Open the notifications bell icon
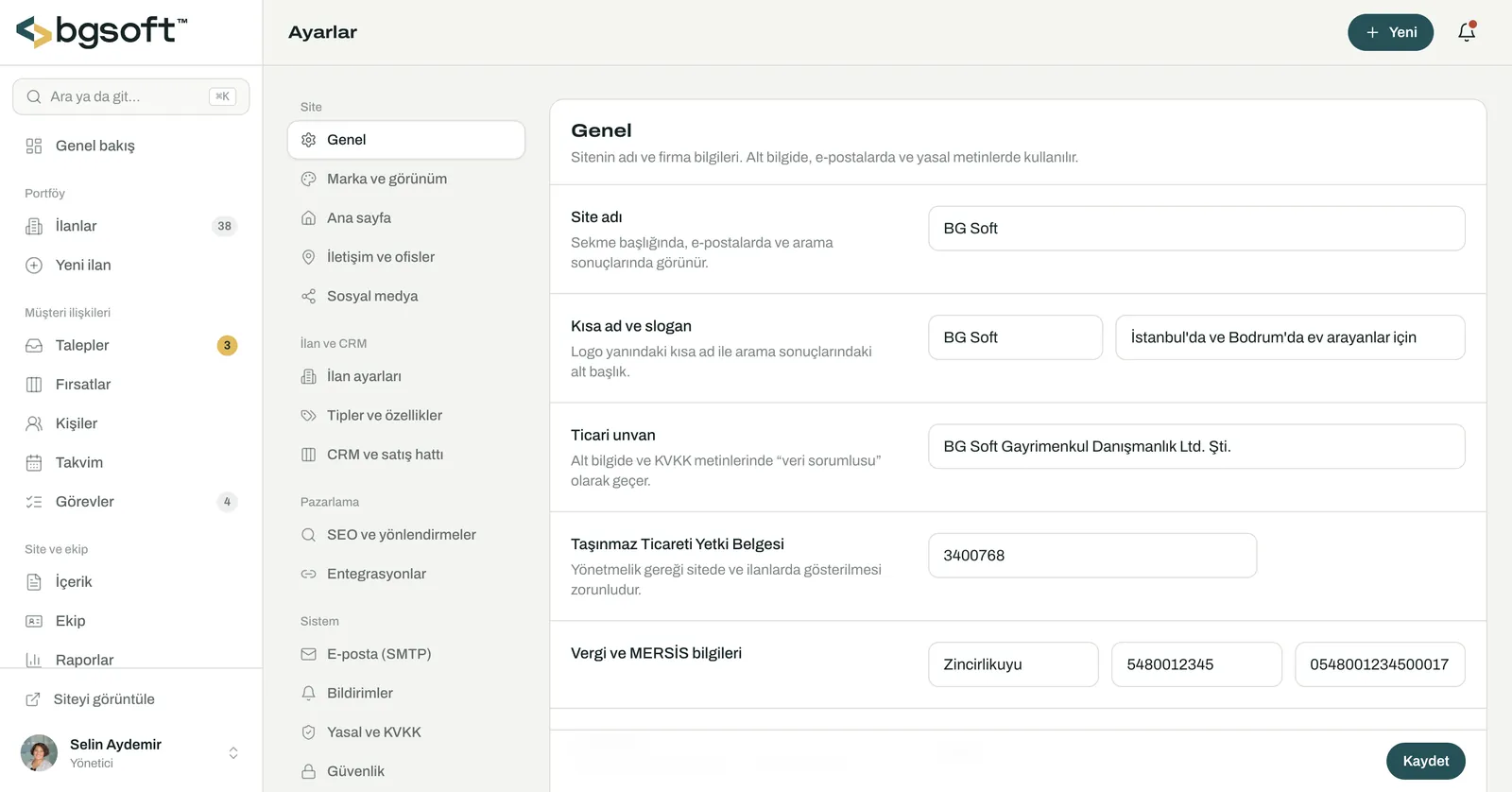 click(1467, 32)
